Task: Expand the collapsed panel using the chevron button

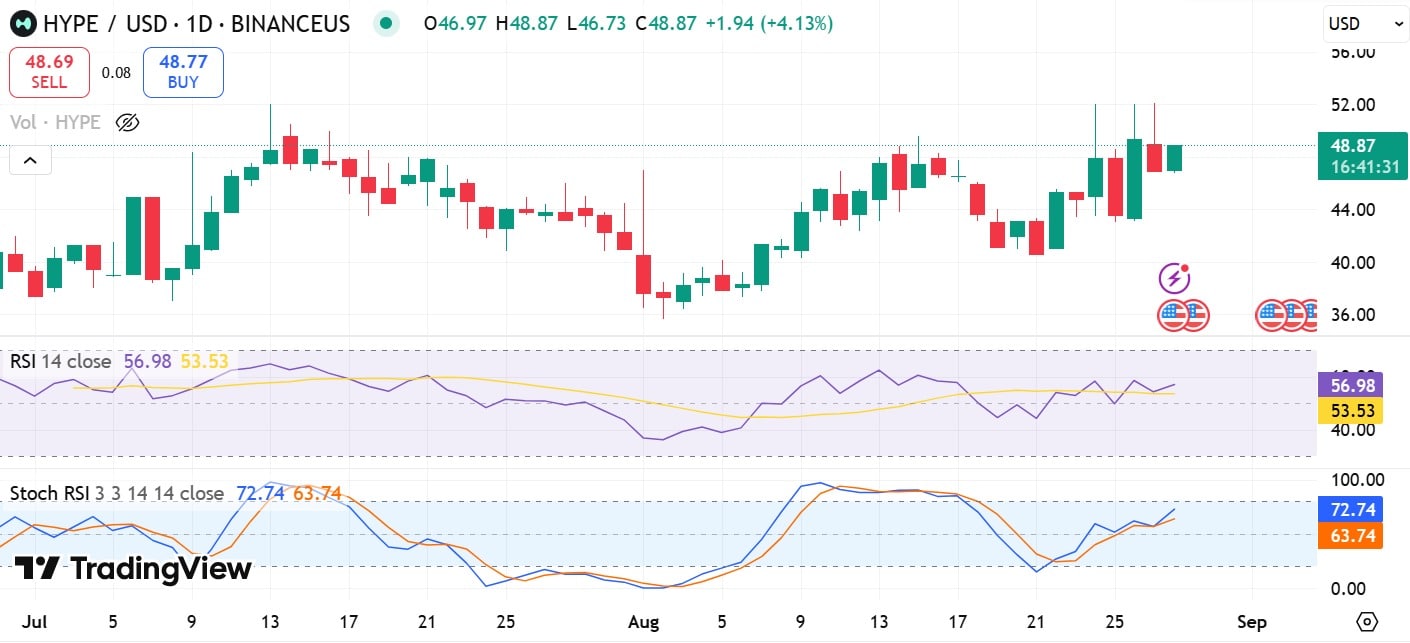Action: 30,160
